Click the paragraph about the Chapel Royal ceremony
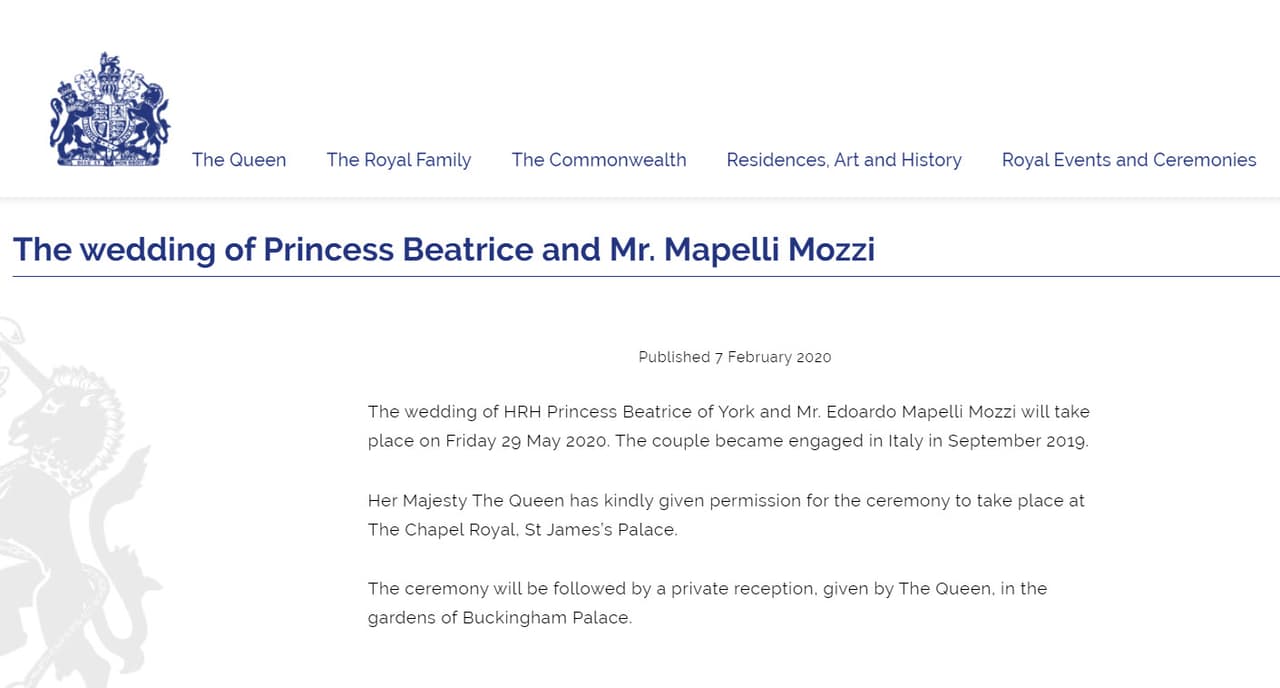The height and width of the screenshot is (688, 1280). [x=726, y=515]
